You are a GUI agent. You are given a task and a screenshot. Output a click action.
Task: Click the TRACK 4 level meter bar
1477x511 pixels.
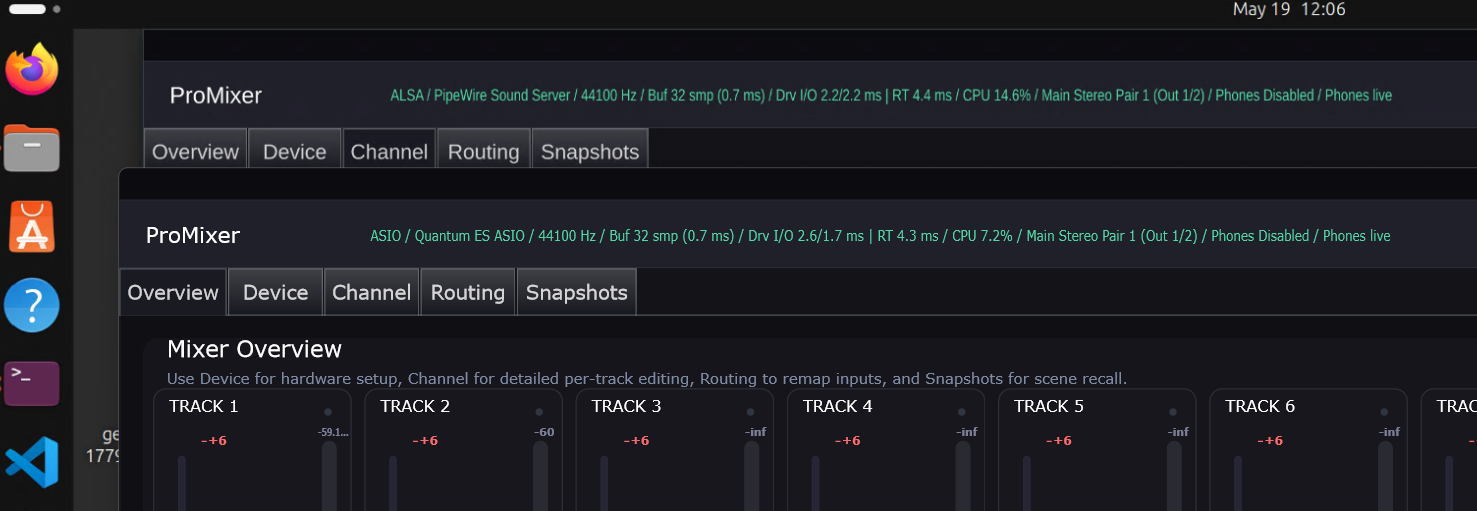coord(963,476)
